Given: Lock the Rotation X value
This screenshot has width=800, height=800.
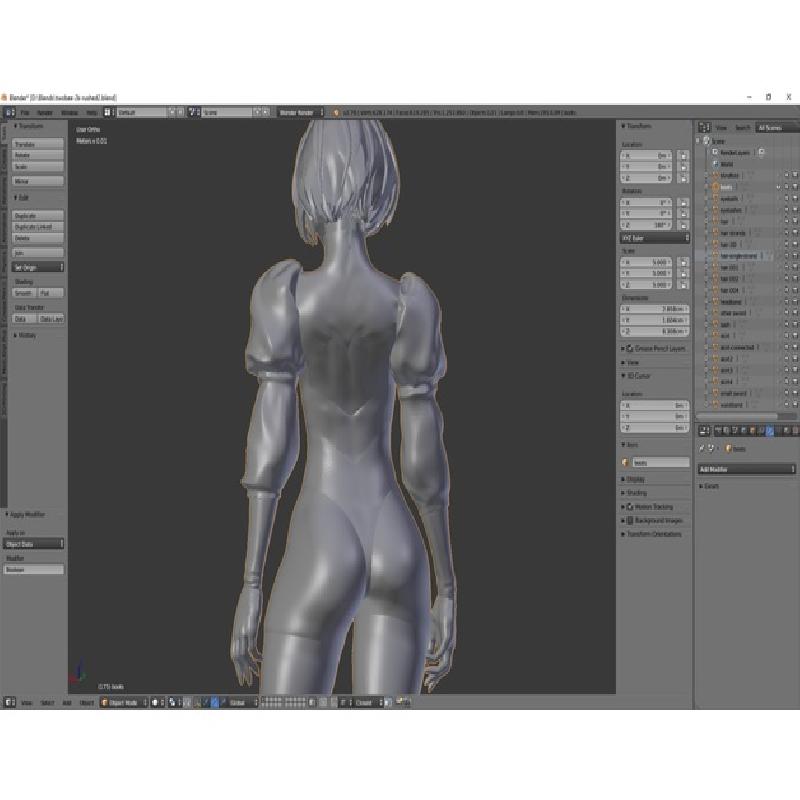Looking at the screenshot, I should point(683,203).
